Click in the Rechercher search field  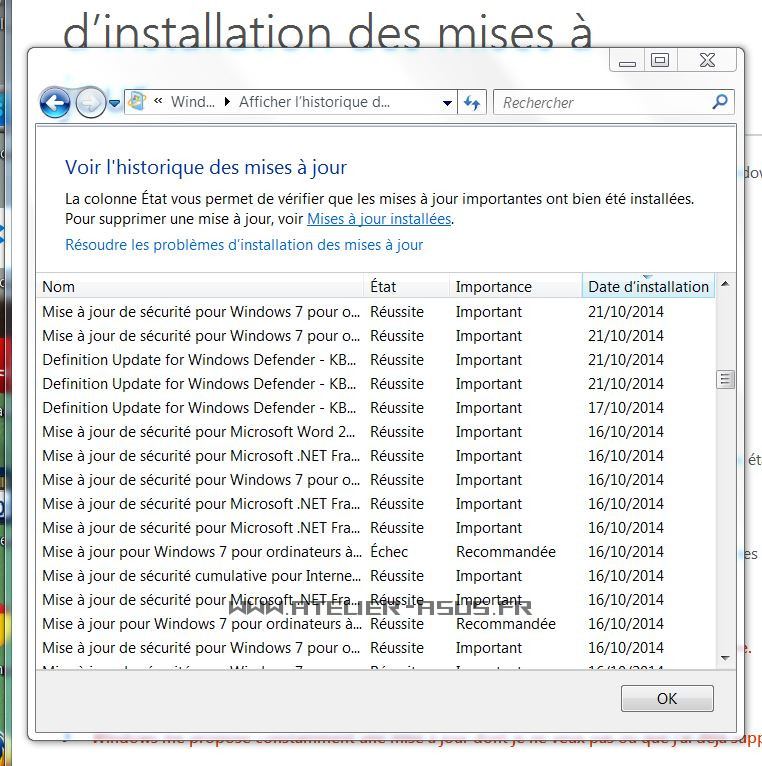(600, 102)
